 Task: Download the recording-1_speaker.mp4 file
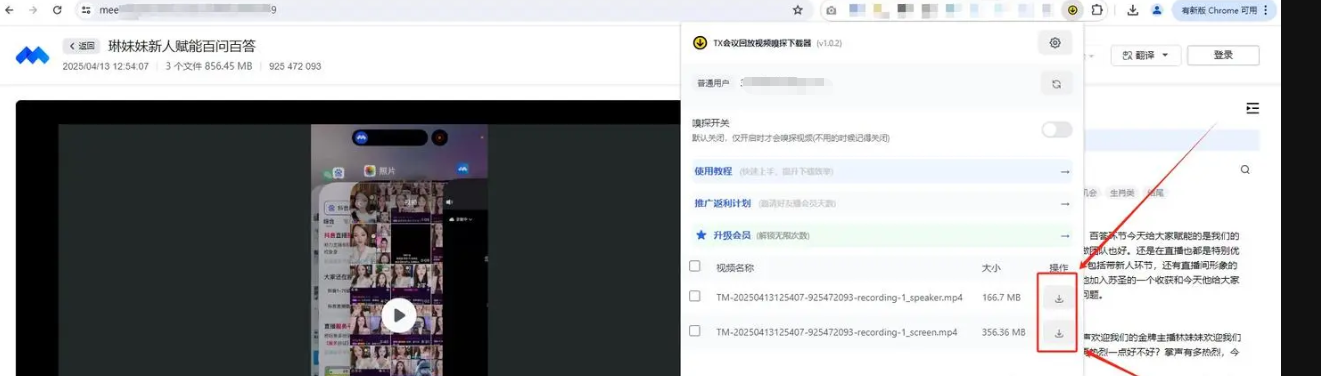[x=1058, y=298]
